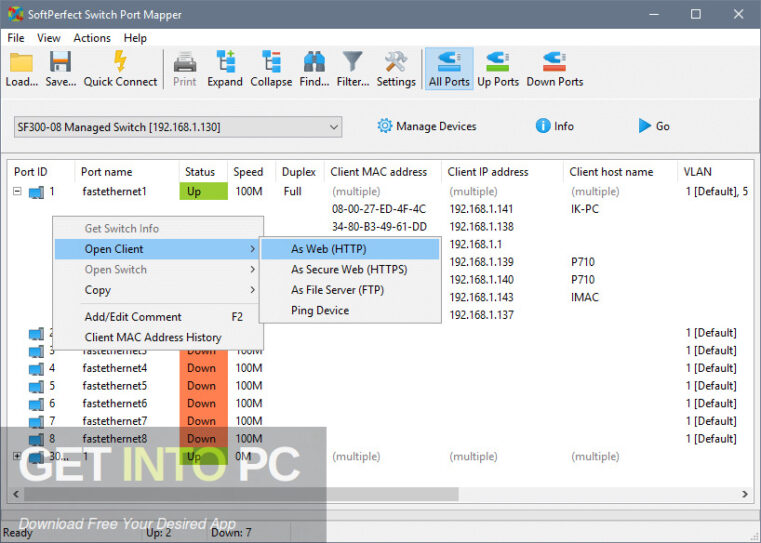Select Ping Device from submenu

350,310
